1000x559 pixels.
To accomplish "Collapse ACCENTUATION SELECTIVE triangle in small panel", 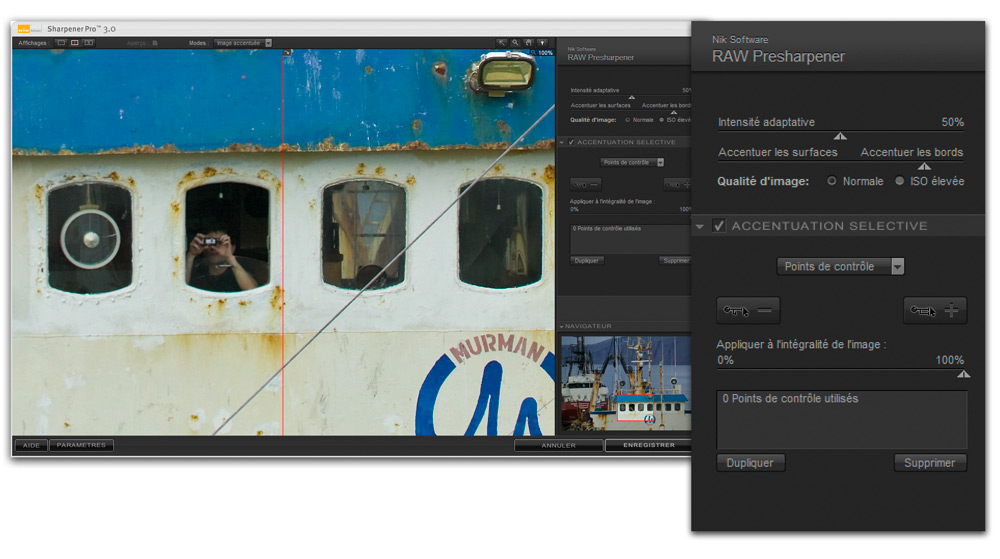I will tap(562, 142).
